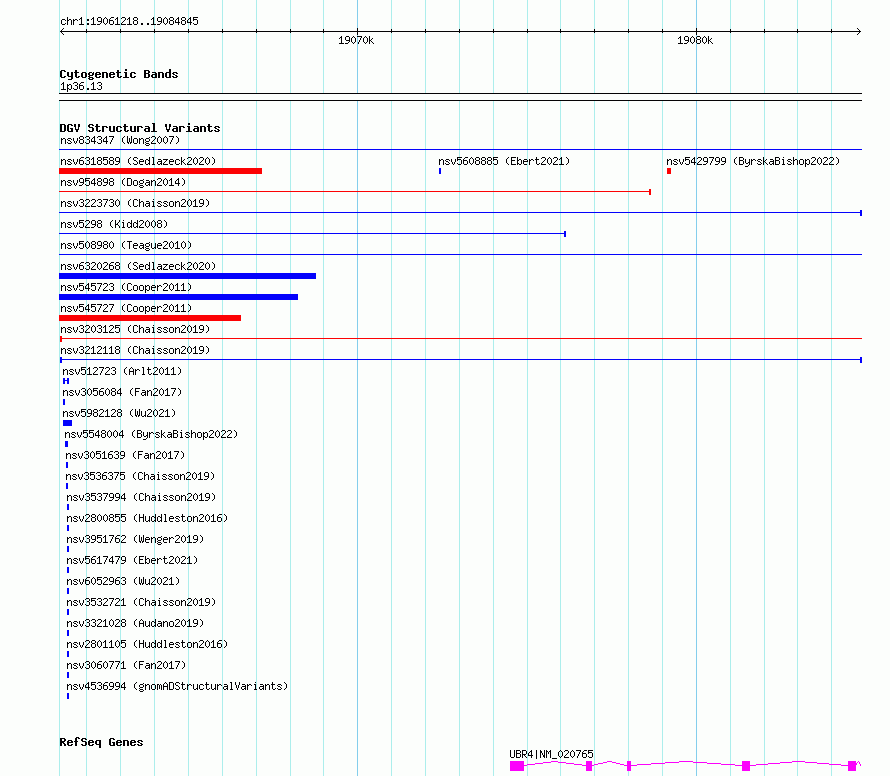
Task: Open variant nsv3203125 (Chaisson2019)
Action: coord(135,329)
